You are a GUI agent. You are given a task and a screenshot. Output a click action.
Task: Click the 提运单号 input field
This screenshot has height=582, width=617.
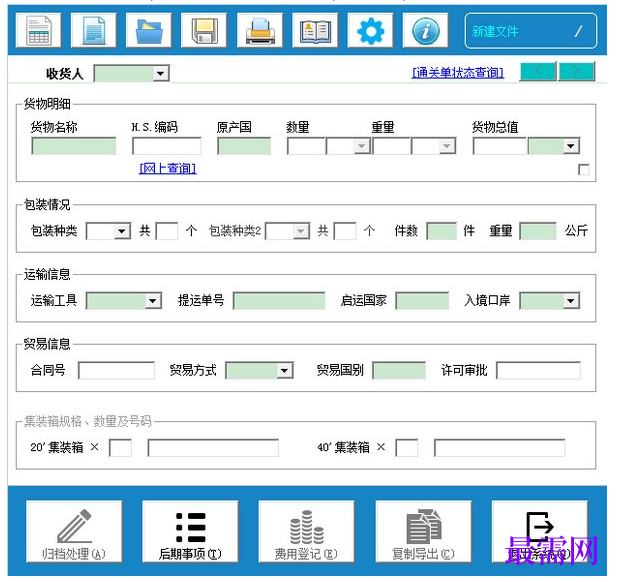pyautogui.click(x=279, y=301)
